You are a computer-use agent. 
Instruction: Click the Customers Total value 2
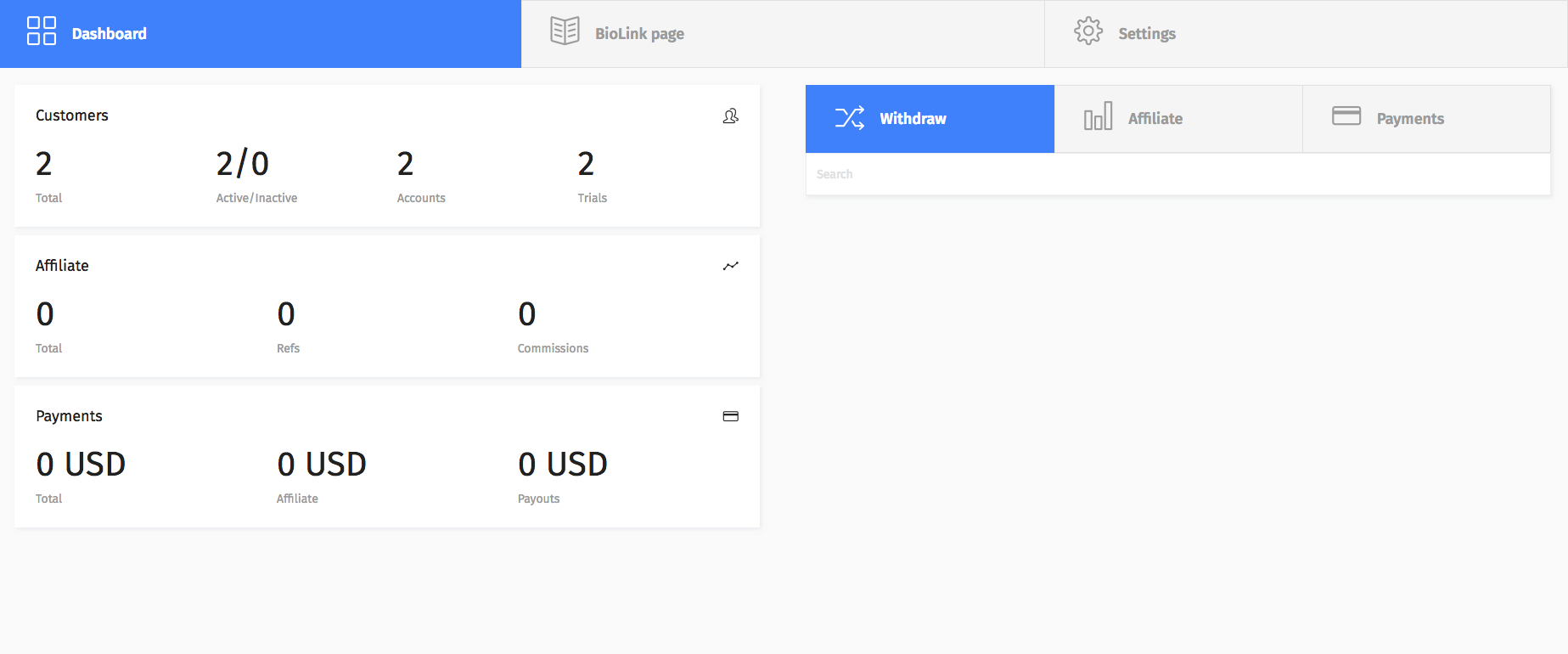coord(44,164)
